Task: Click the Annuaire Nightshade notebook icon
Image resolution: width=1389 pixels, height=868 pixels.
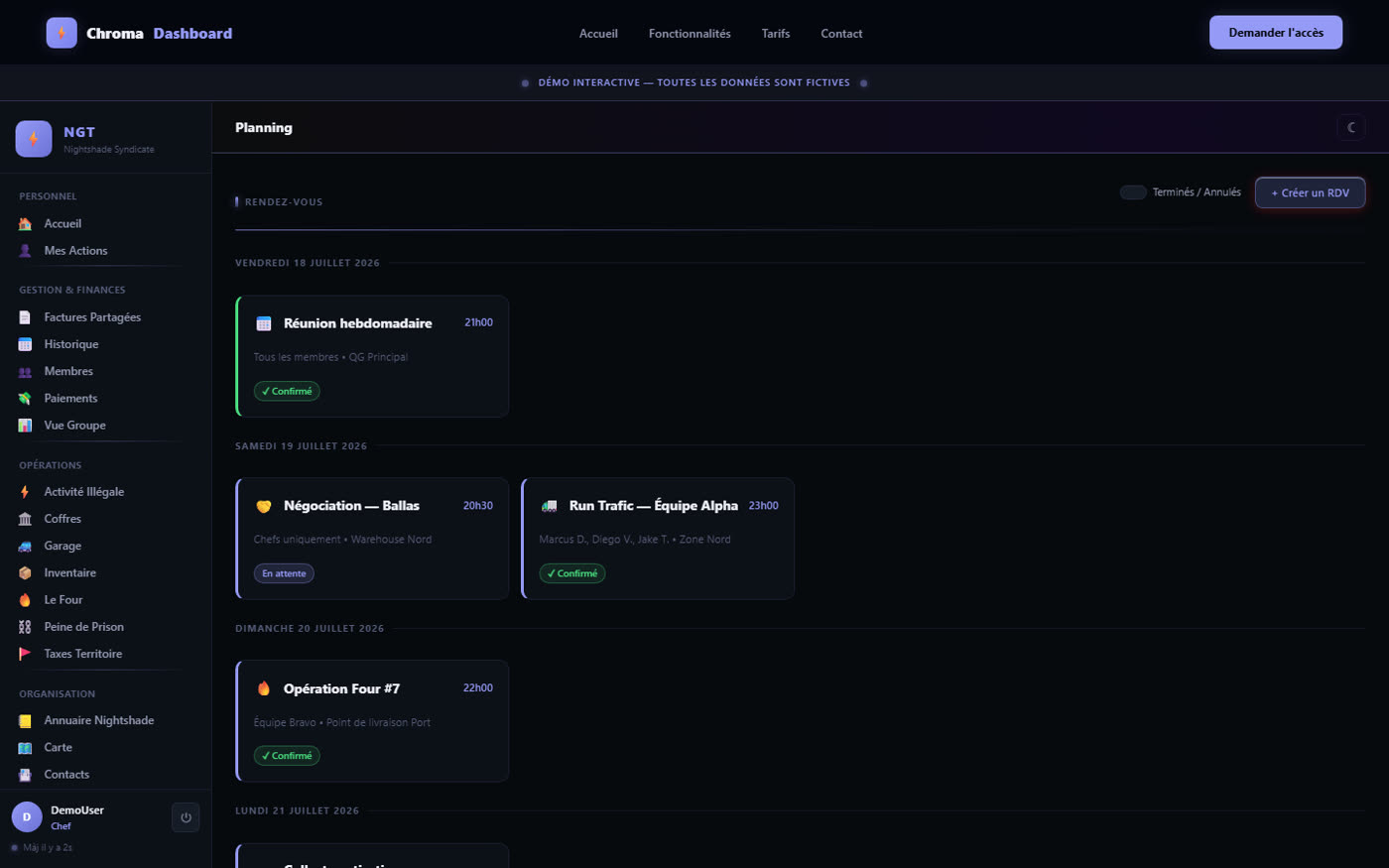Action: (25, 720)
